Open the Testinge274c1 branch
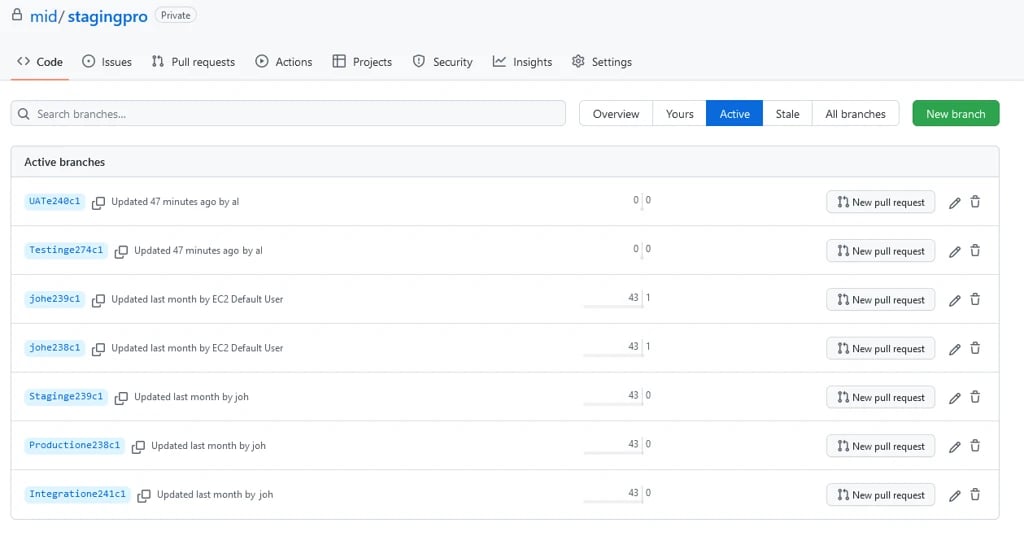 pyautogui.click(x=66, y=250)
